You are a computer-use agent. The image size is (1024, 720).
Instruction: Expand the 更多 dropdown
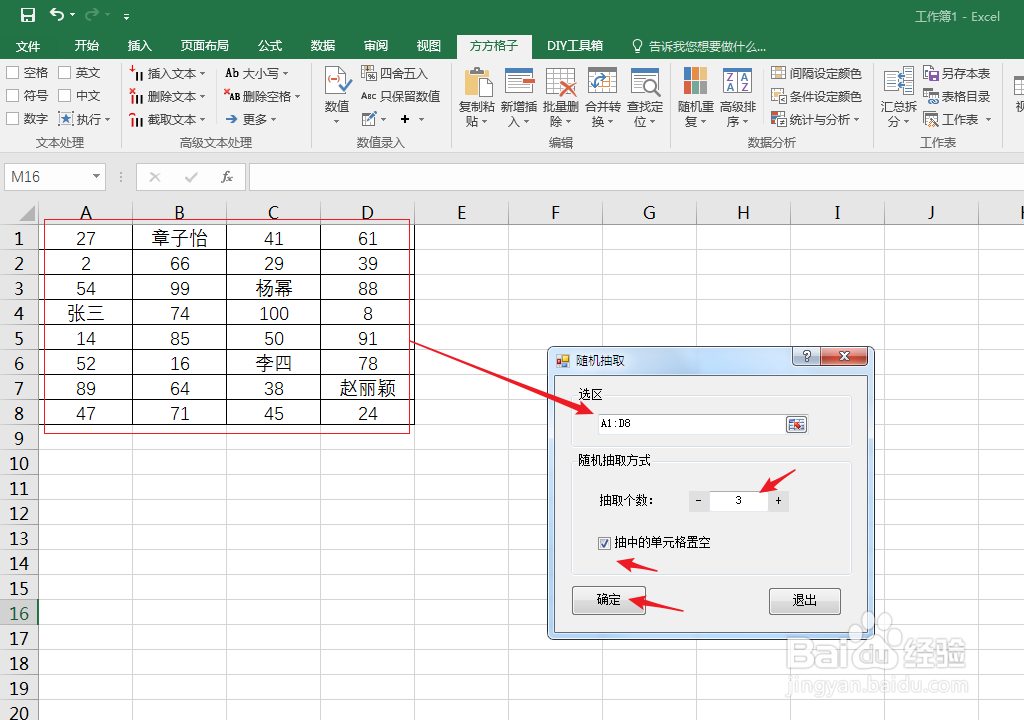[273, 120]
